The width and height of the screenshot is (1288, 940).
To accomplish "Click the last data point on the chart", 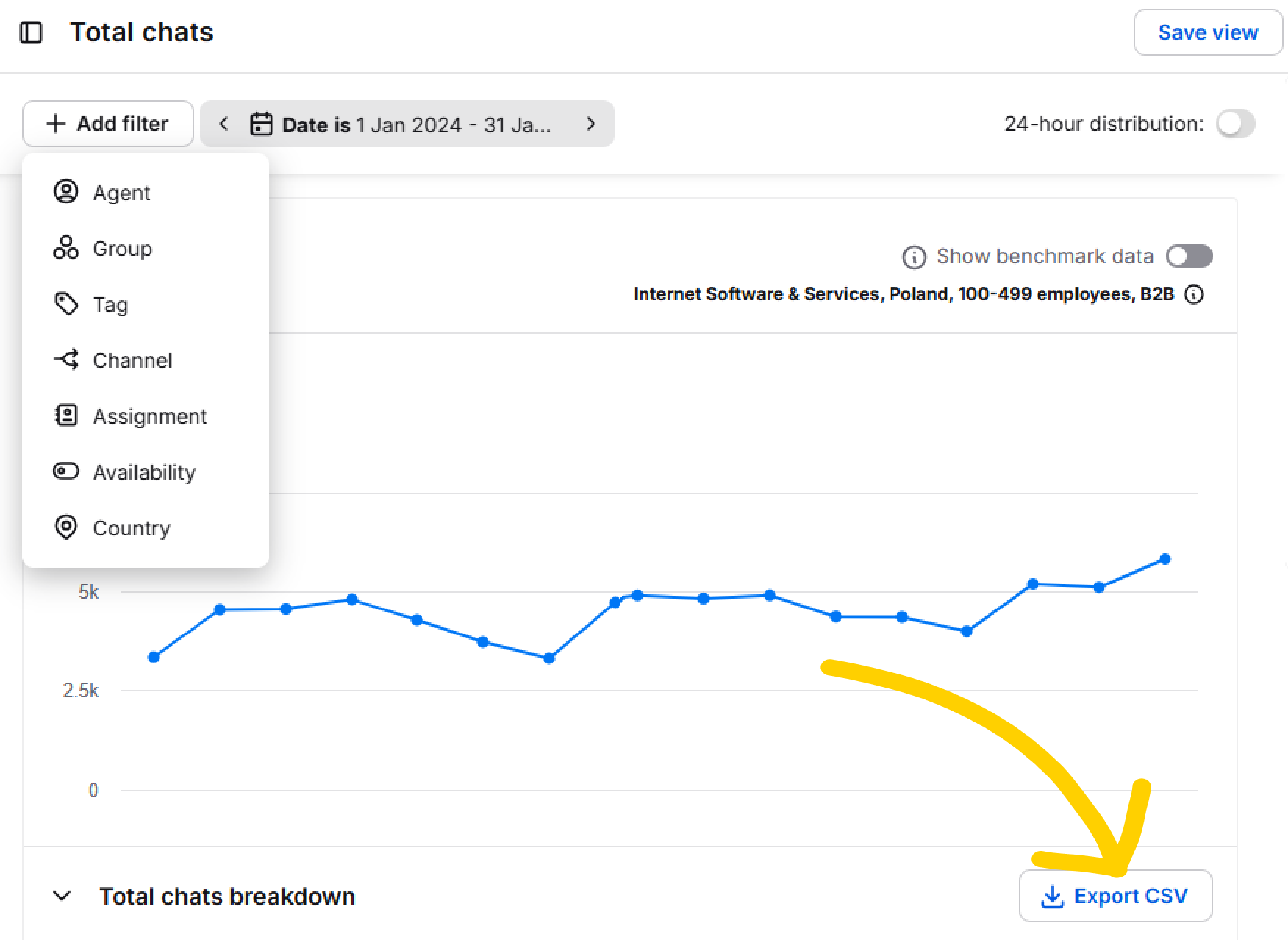I will [1164, 559].
